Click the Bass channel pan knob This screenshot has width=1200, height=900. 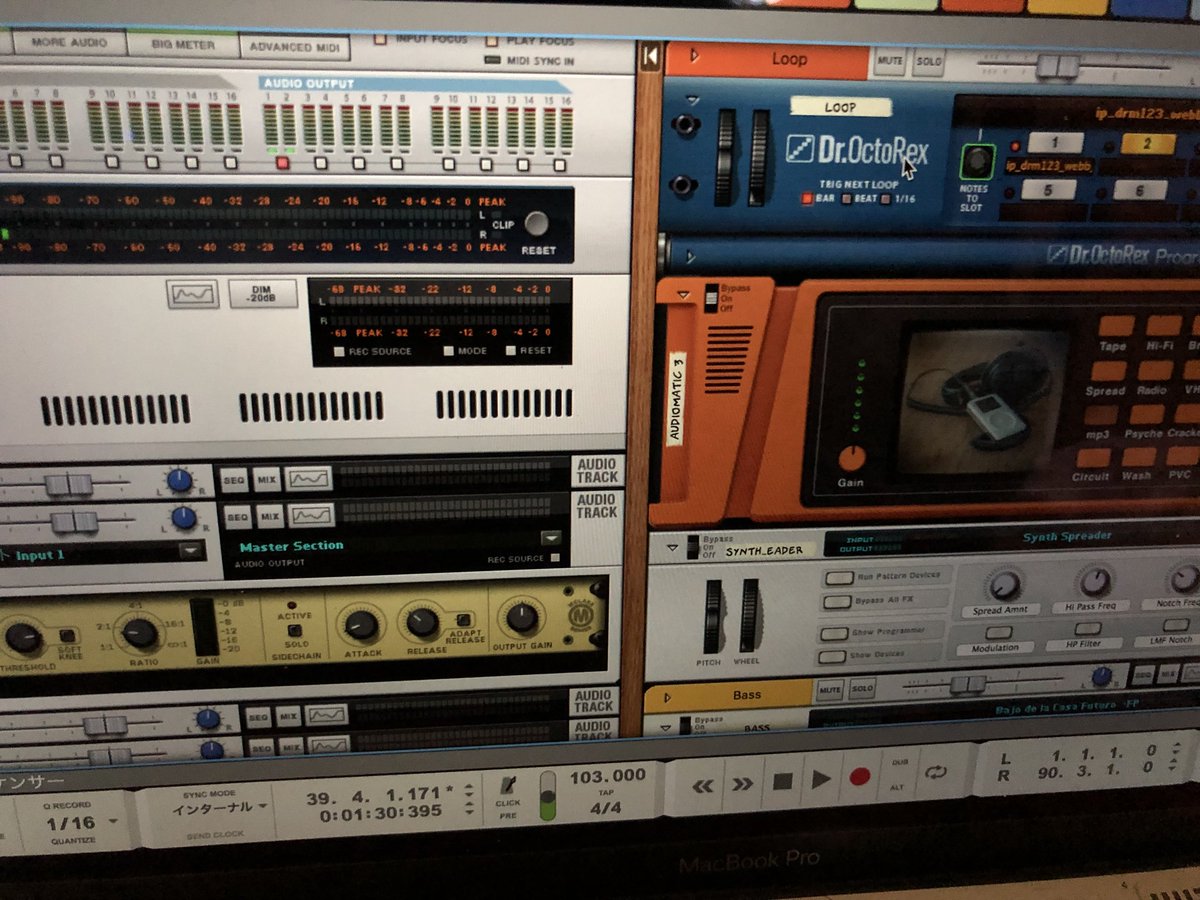pos(1102,677)
